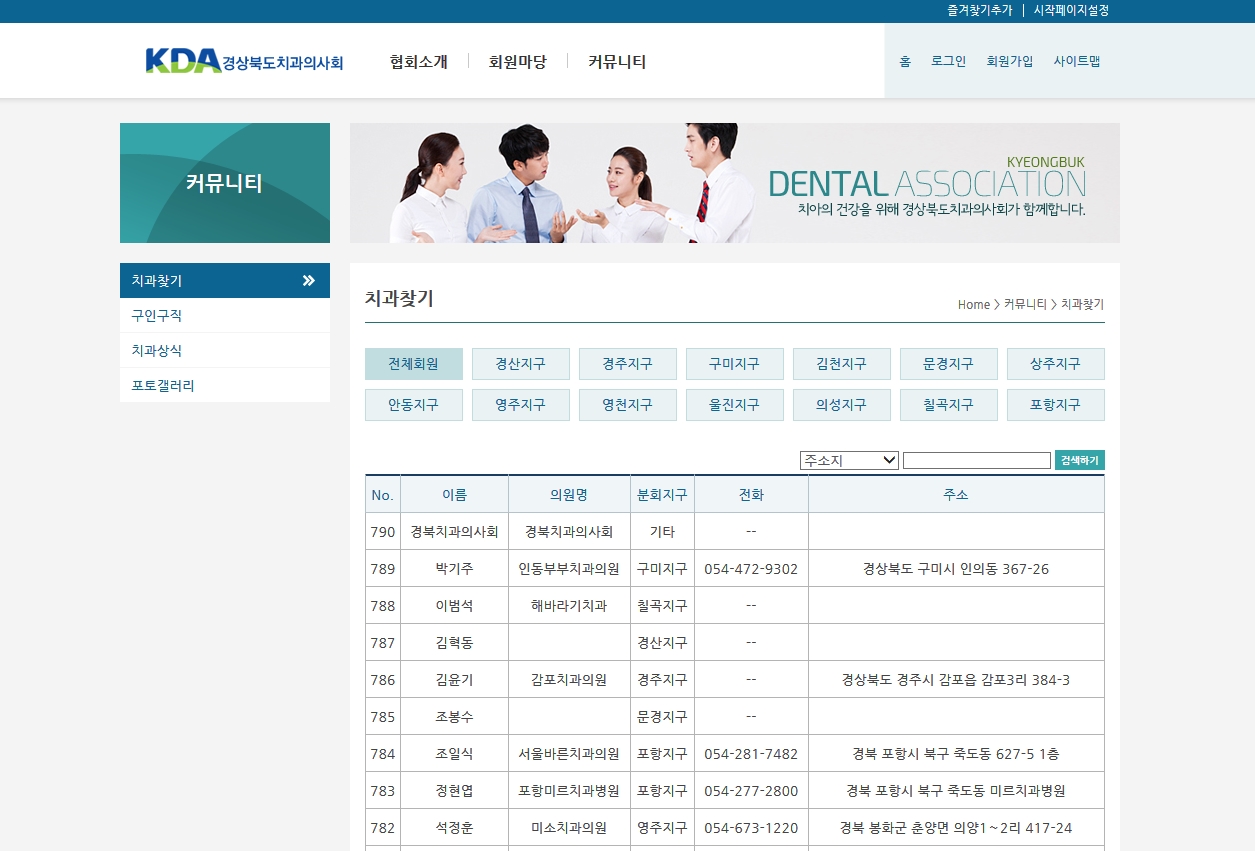Click the name 조봉수
Screen dimensions: 1255x851
[x=455, y=717]
